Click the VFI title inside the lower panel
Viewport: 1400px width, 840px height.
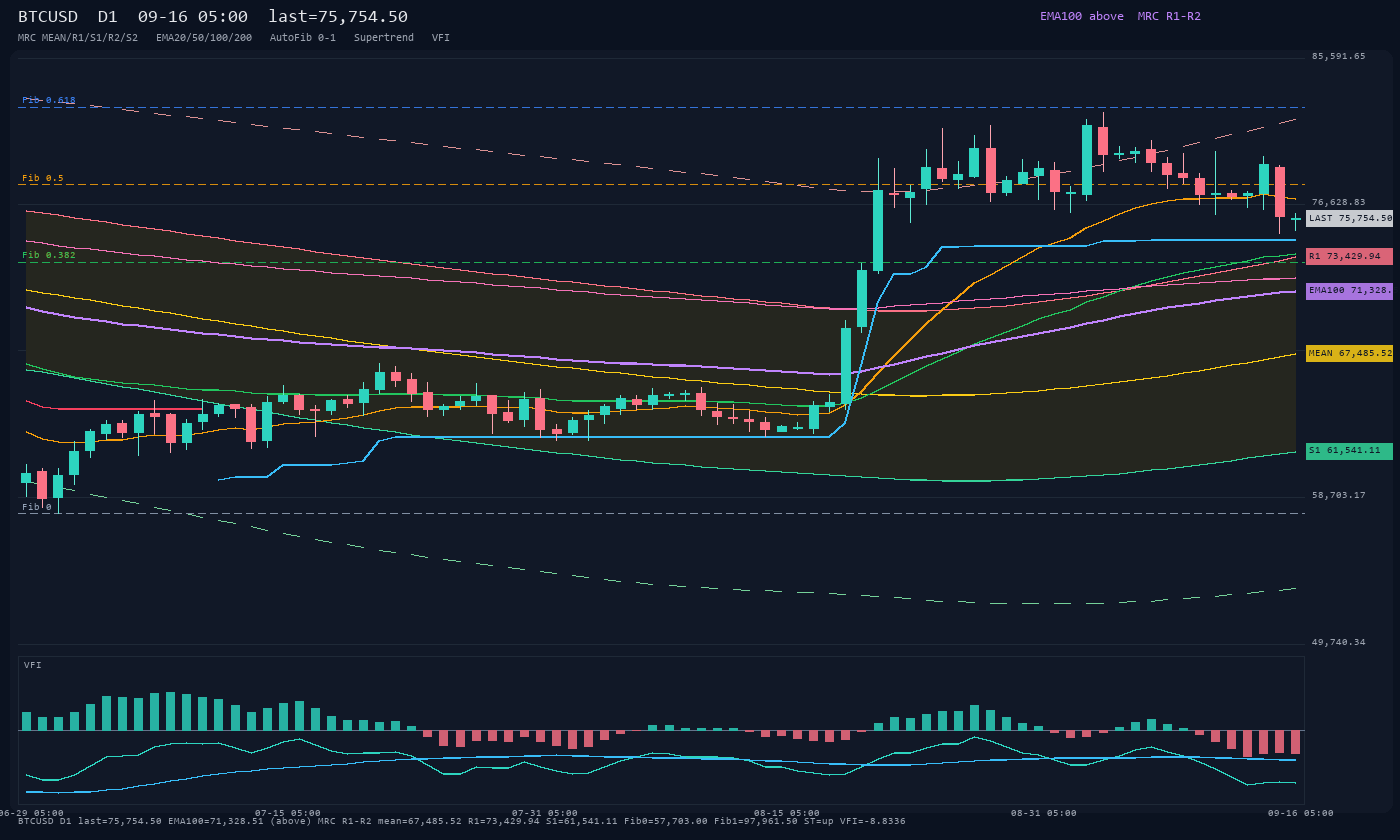point(33,665)
